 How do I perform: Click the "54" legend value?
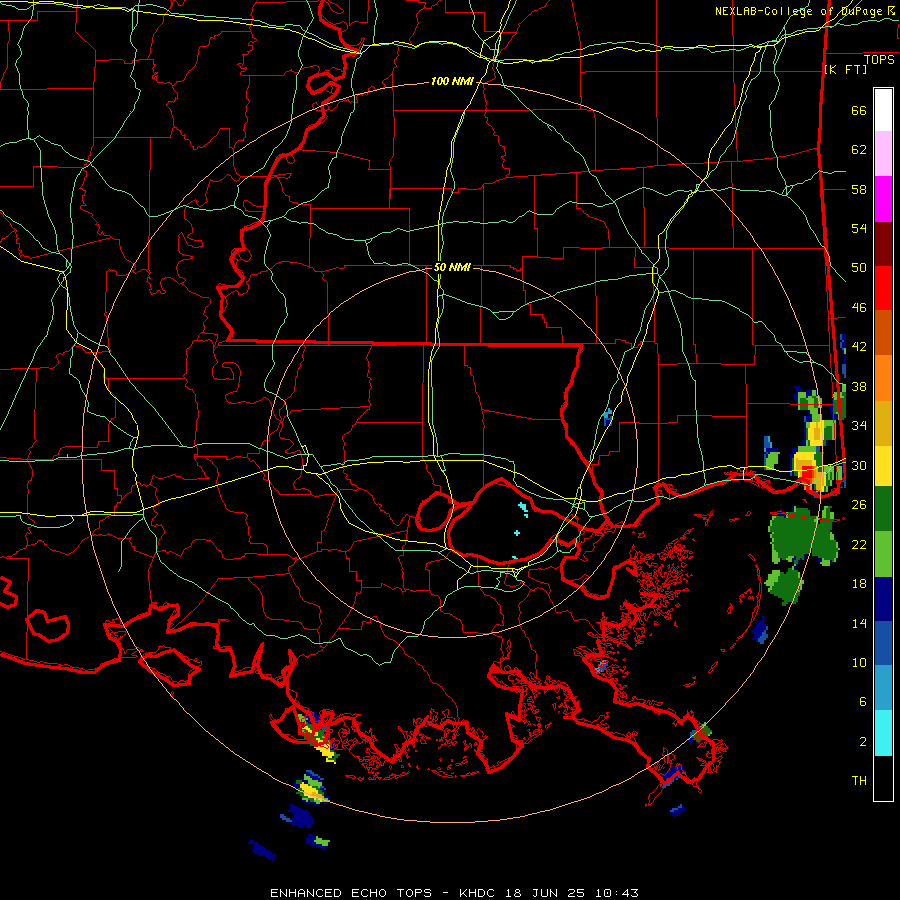click(x=859, y=228)
